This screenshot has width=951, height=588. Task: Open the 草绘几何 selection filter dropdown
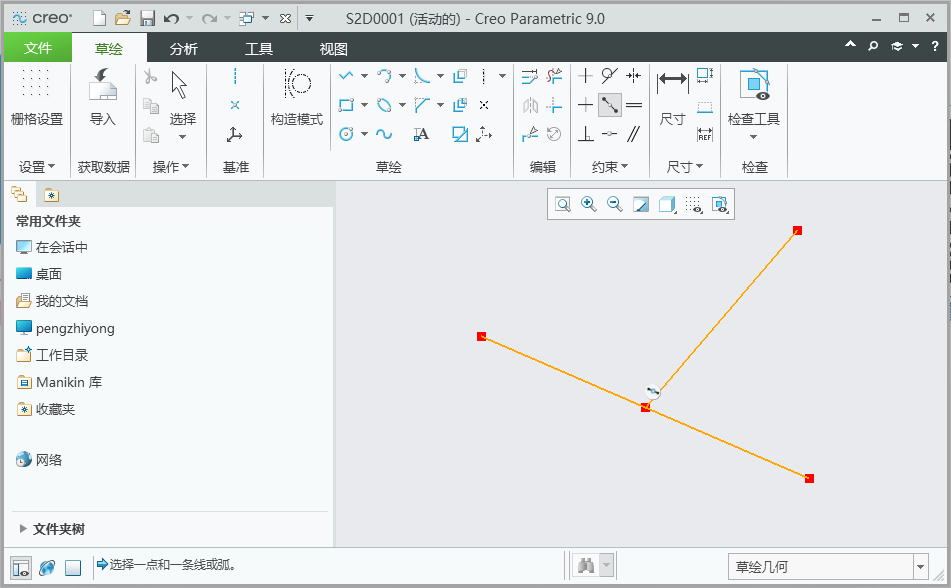(x=921, y=567)
